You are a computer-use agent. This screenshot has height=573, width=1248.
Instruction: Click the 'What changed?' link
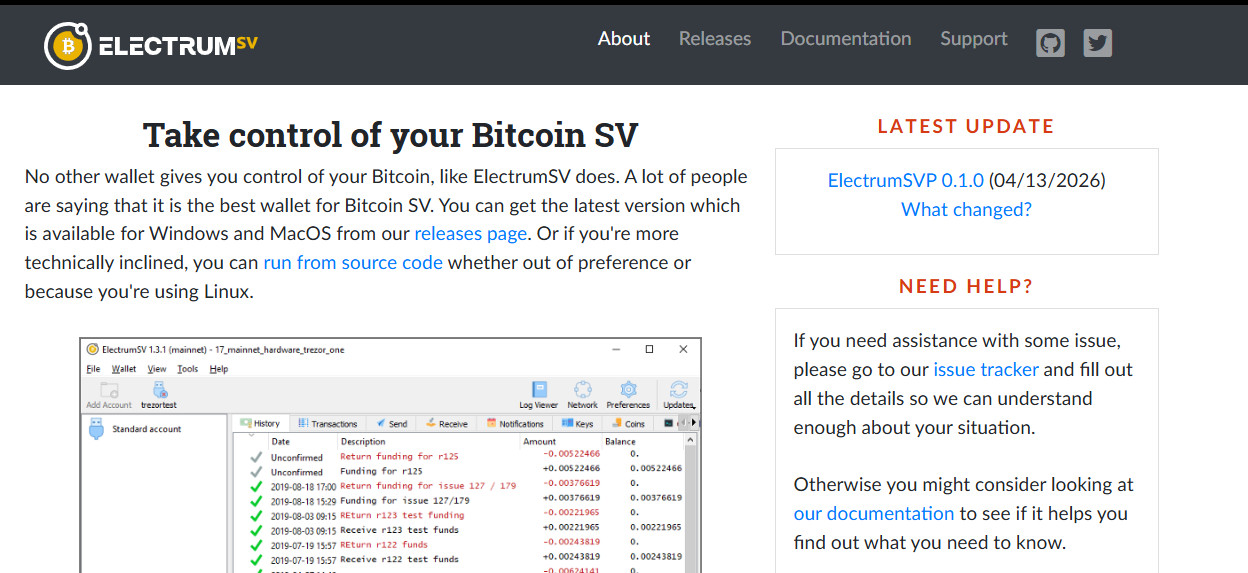pos(966,210)
